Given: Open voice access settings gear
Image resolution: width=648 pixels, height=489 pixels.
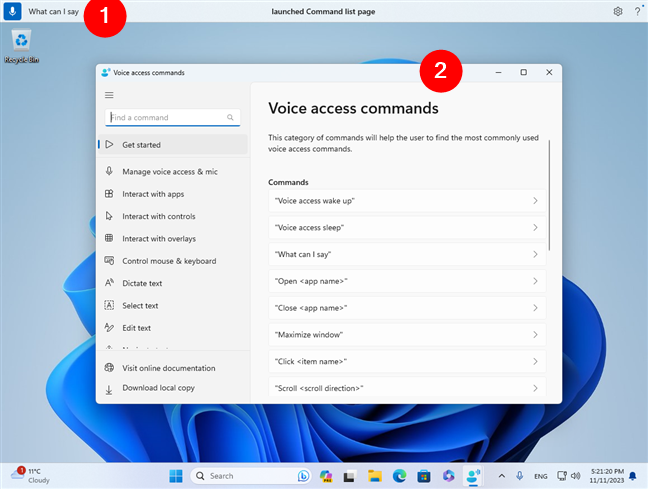Looking at the screenshot, I should (617, 12).
